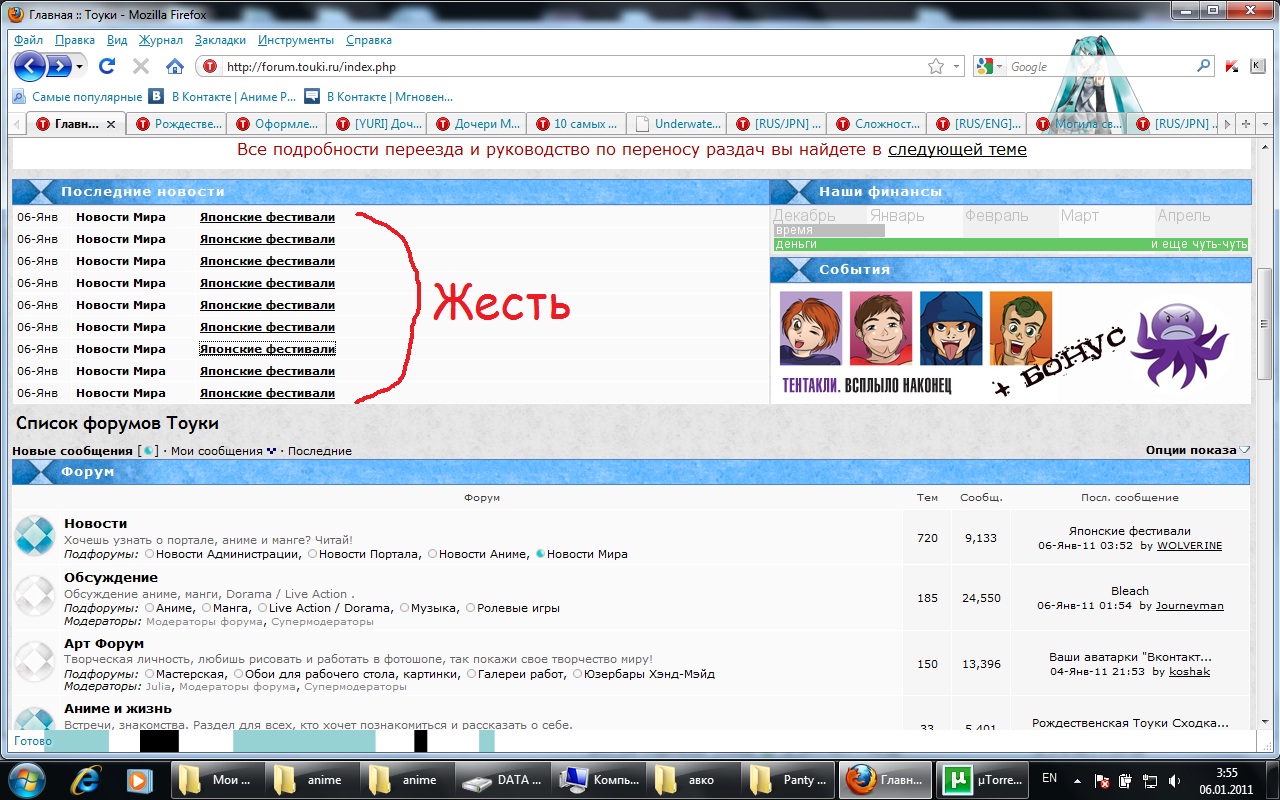1280x800 pixels.
Task: Click the grey K keyboard toolbar button
Action: [x=1257, y=66]
